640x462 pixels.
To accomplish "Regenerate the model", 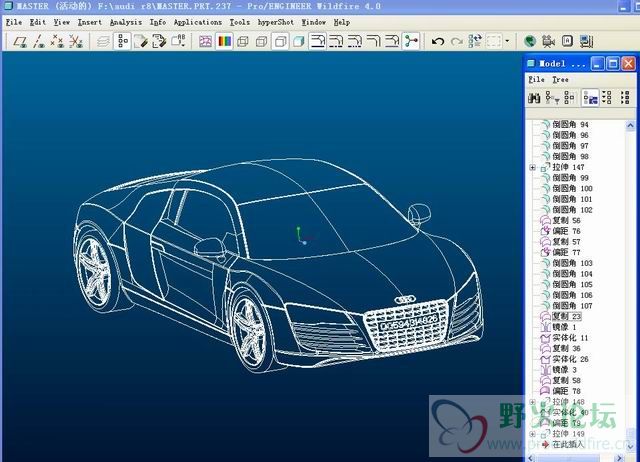I will (x=475, y=41).
